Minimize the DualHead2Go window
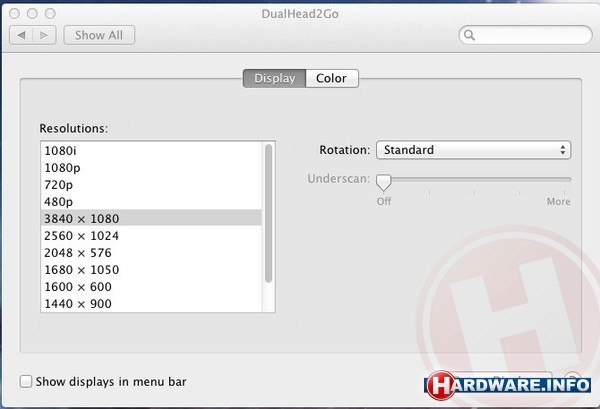The image size is (600, 409). 32,14
